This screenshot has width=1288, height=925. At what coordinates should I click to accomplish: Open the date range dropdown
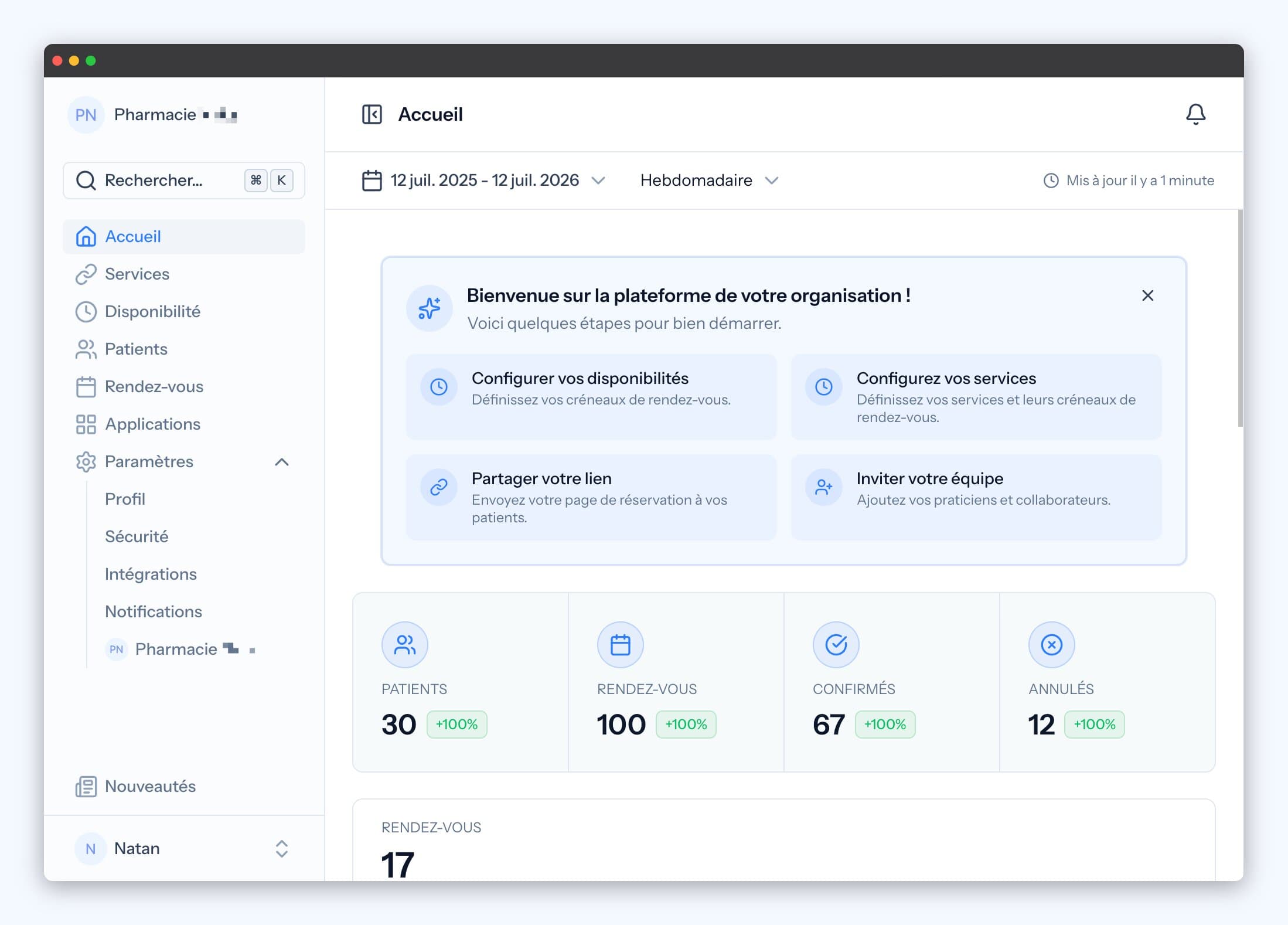(x=484, y=181)
